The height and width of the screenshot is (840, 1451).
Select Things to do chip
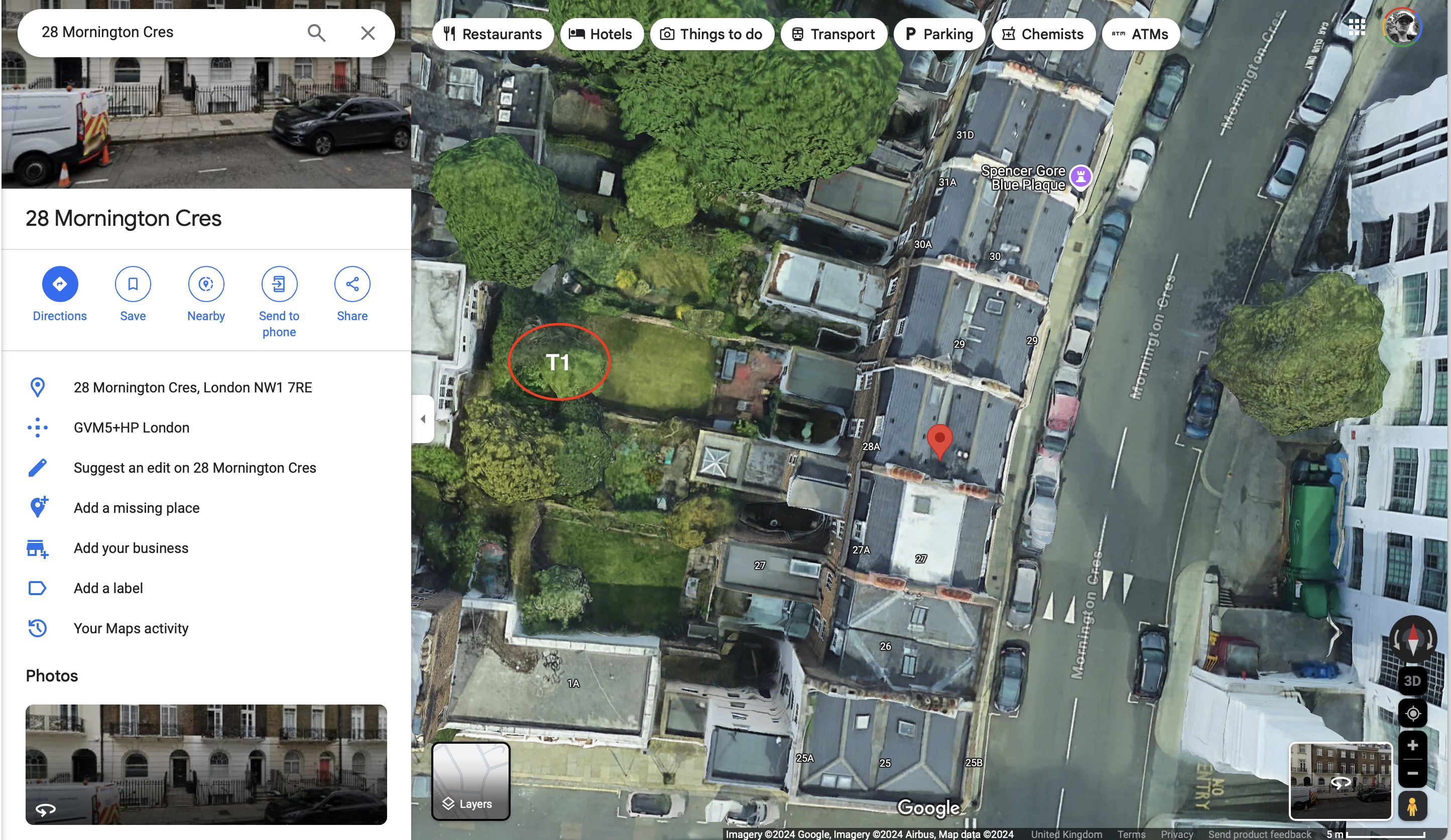(x=711, y=34)
